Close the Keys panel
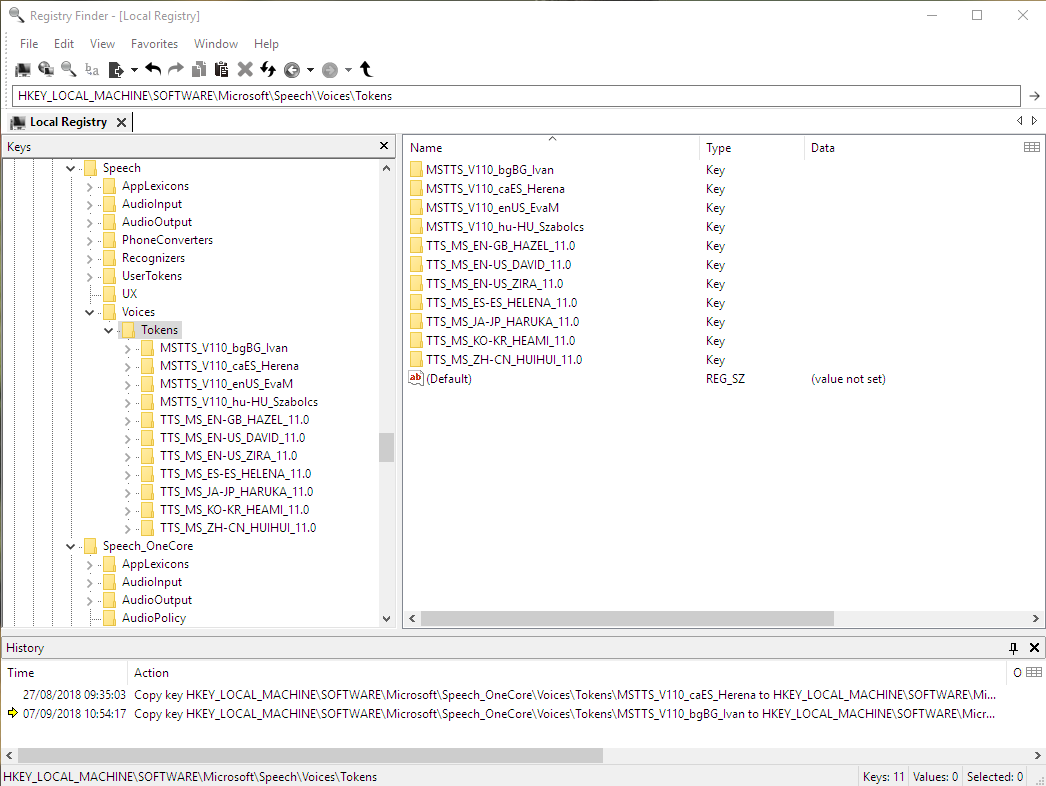The width and height of the screenshot is (1046, 786). pyautogui.click(x=384, y=145)
